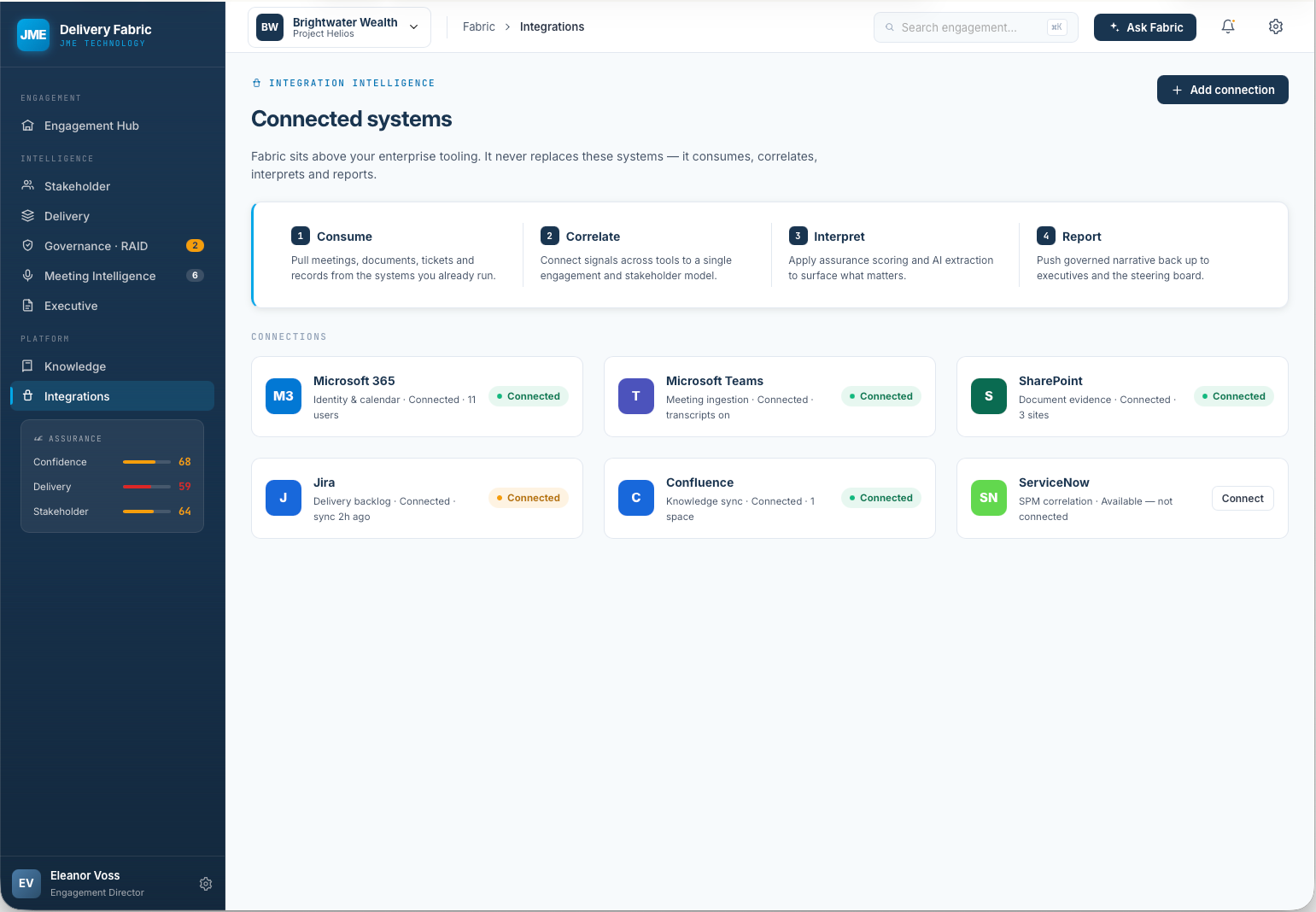The width and height of the screenshot is (1316, 912).
Task: Click the Stakeholder assurance bar
Action: pos(147,512)
